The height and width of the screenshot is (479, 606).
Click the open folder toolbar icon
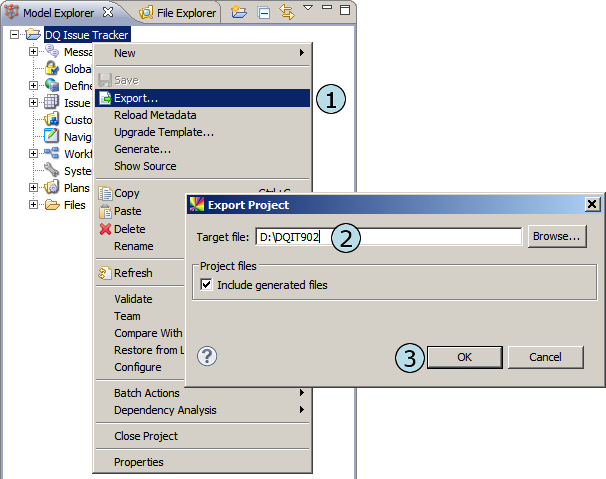click(239, 13)
